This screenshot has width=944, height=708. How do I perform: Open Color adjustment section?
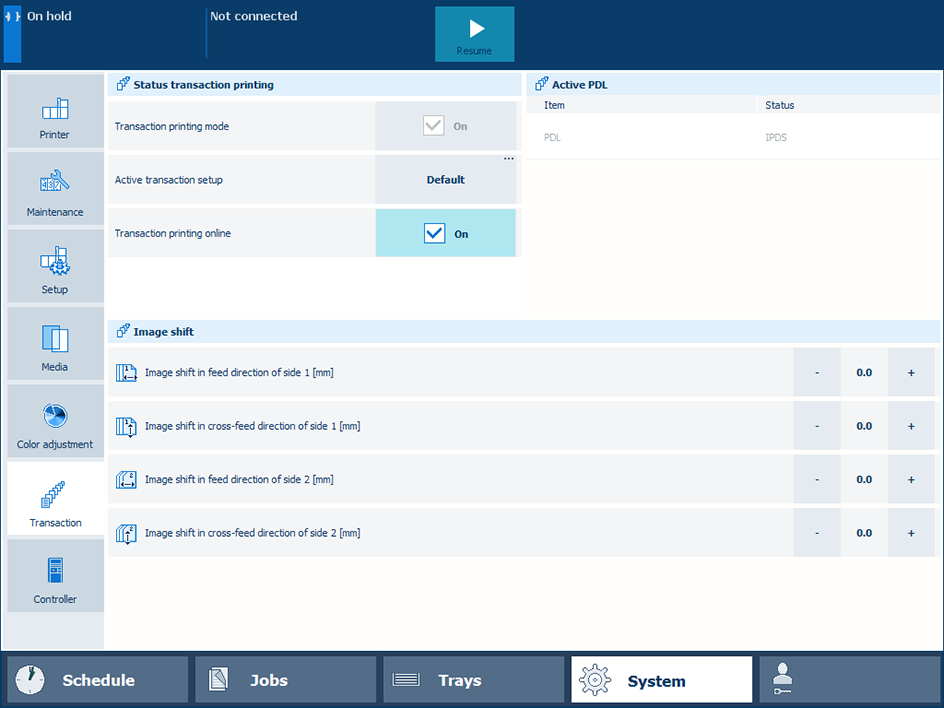[55, 421]
